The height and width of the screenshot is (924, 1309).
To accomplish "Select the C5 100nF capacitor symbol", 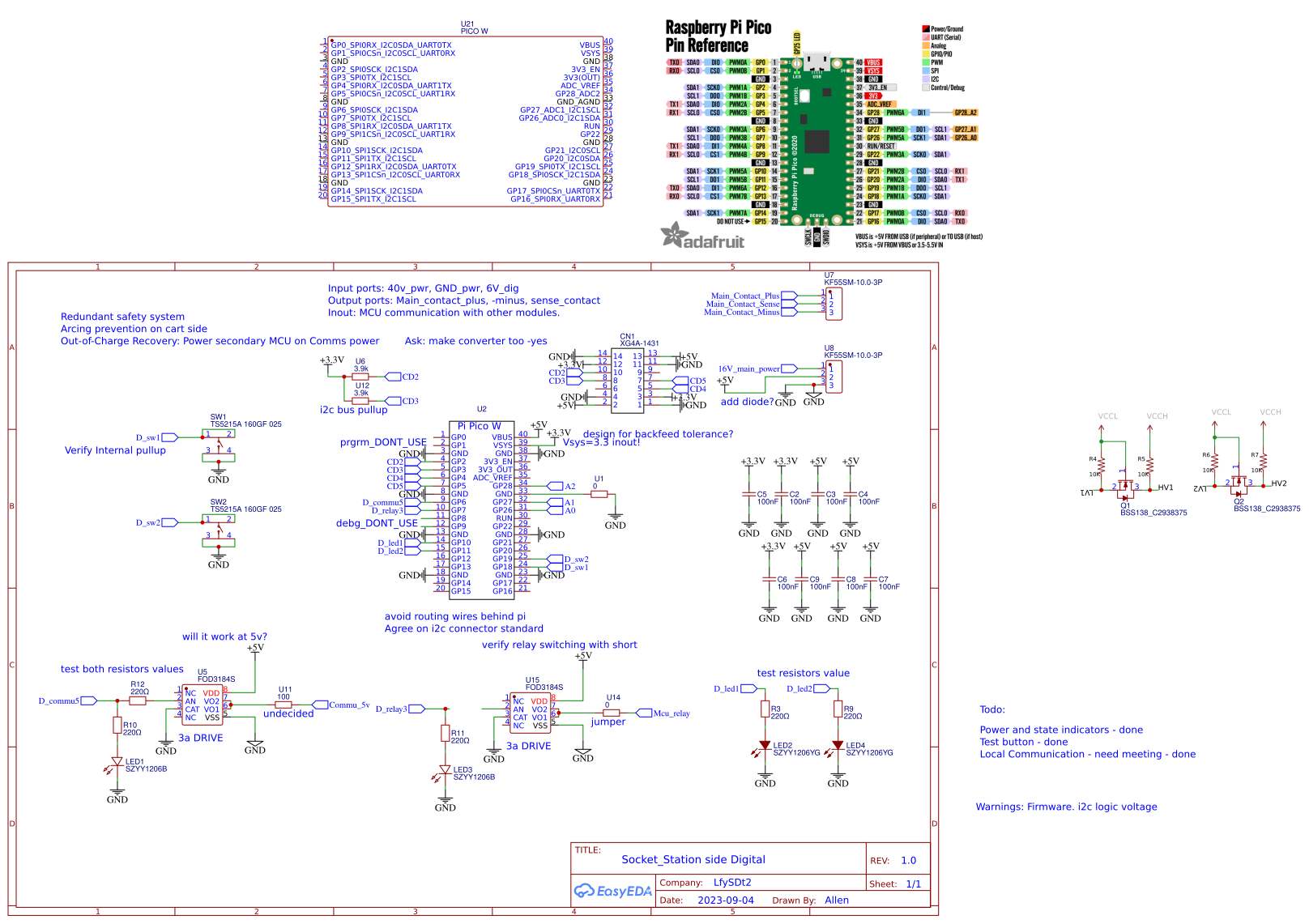I will [x=749, y=493].
